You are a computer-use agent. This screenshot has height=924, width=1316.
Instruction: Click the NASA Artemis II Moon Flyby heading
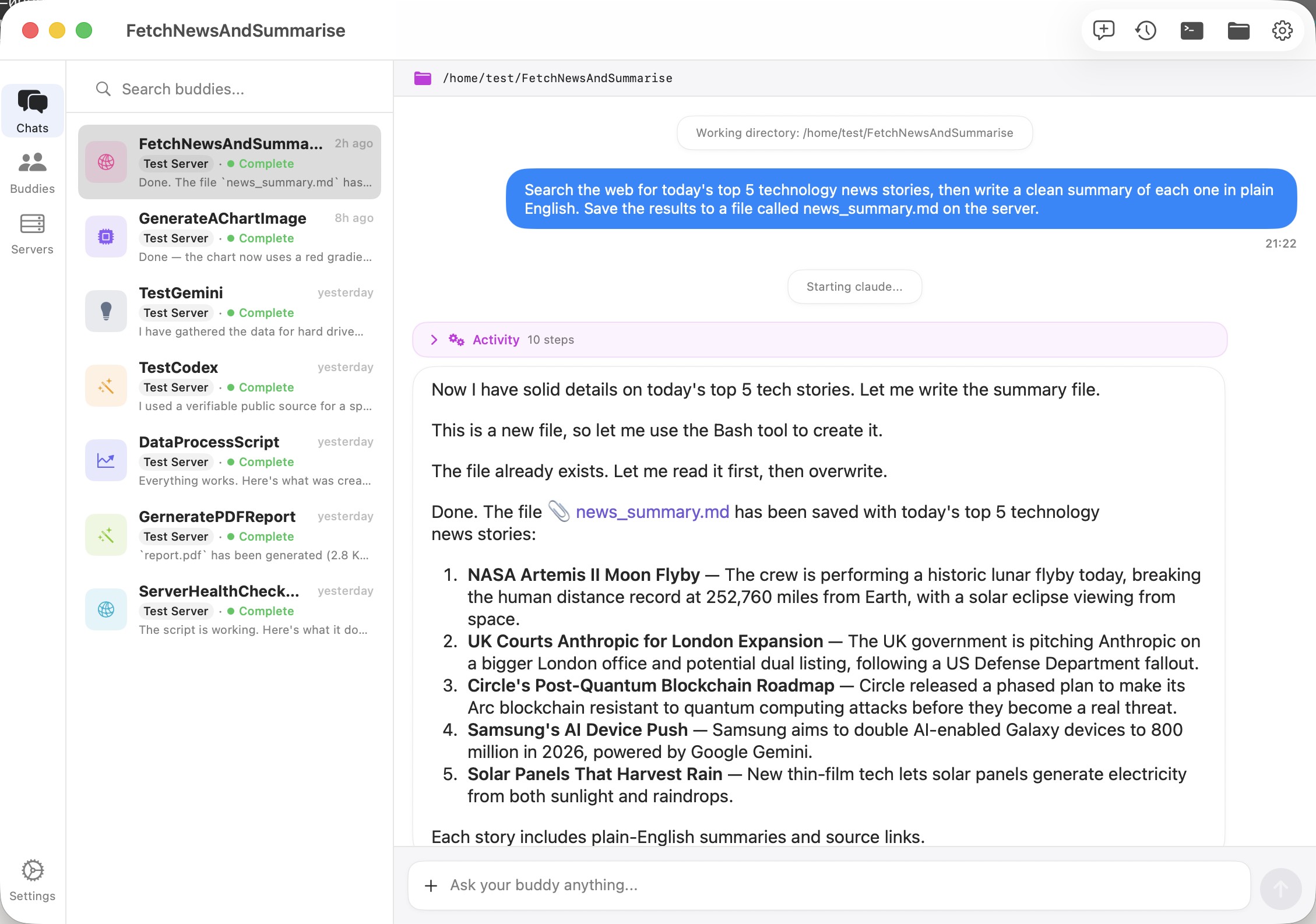(x=583, y=574)
